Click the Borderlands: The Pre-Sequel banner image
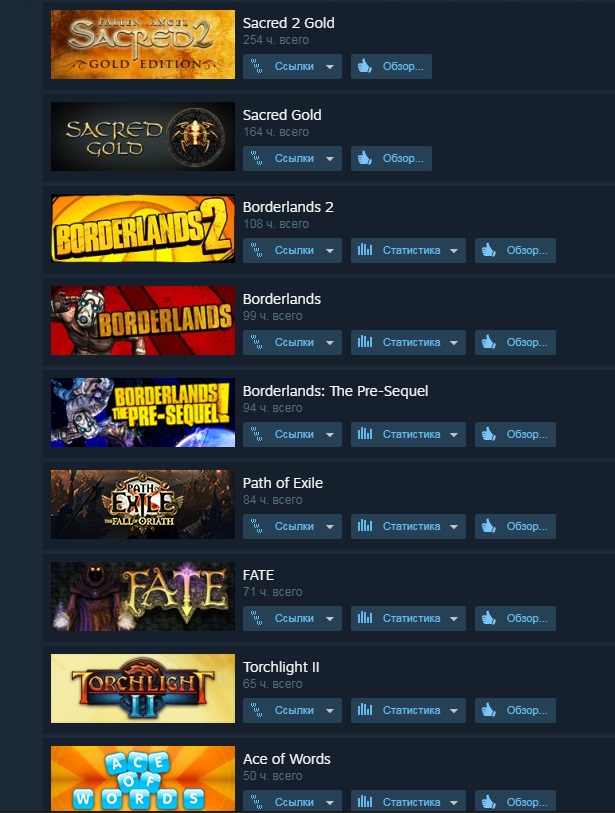Image resolution: width=615 pixels, height=813 pixels. tap(143, 412)
